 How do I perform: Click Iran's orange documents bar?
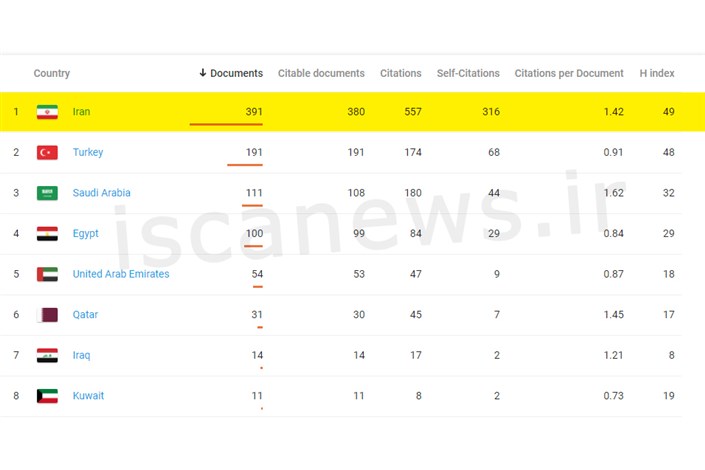pyautogui.click(x=226, y=124)
